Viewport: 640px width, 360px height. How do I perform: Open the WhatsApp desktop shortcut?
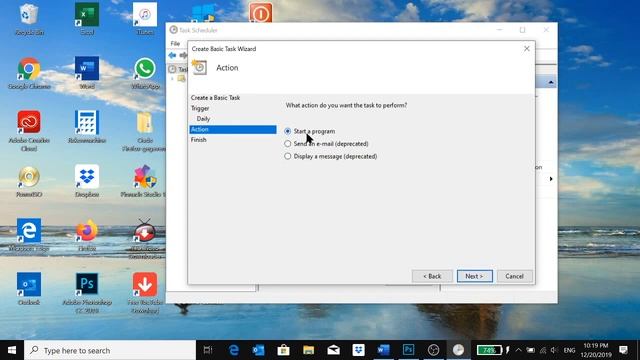(x=145, y=73)
